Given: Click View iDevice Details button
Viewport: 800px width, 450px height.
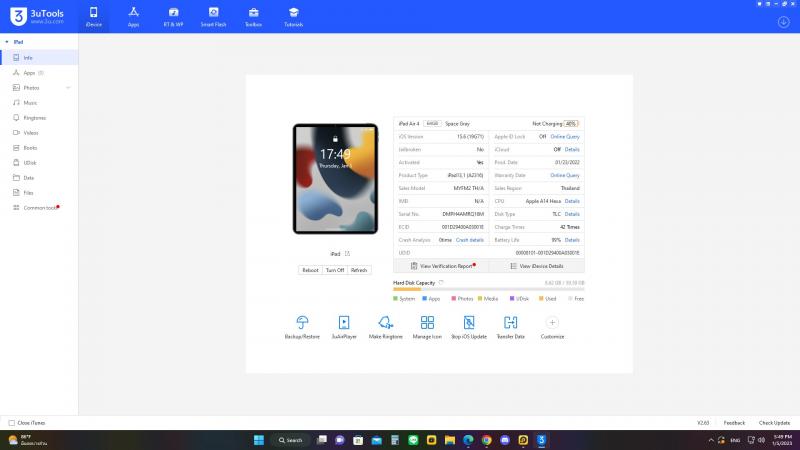Looking at the screenshot, I should pyautogui.click(x=537, y=266).
